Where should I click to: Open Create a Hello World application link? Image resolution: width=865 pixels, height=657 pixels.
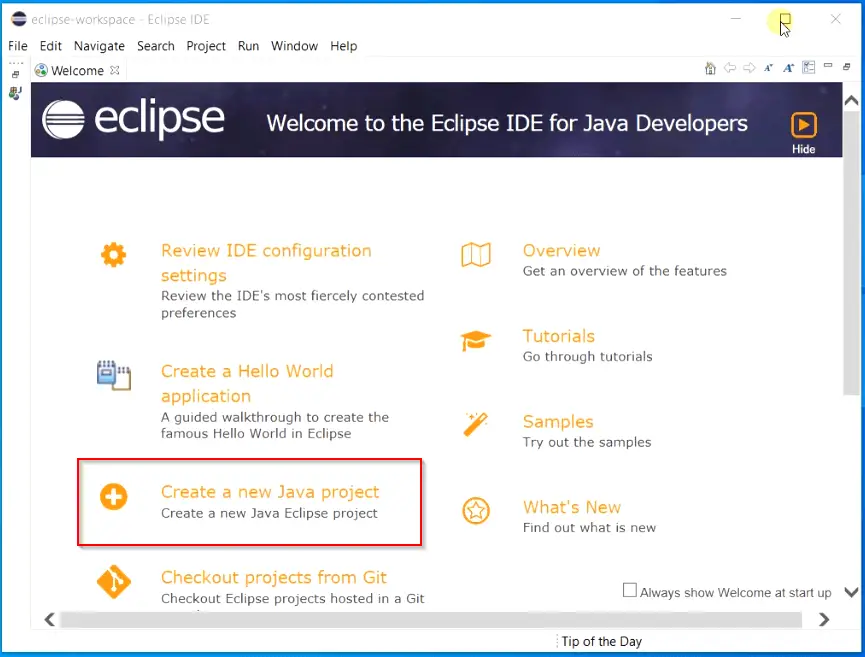(x=247, y=383)
